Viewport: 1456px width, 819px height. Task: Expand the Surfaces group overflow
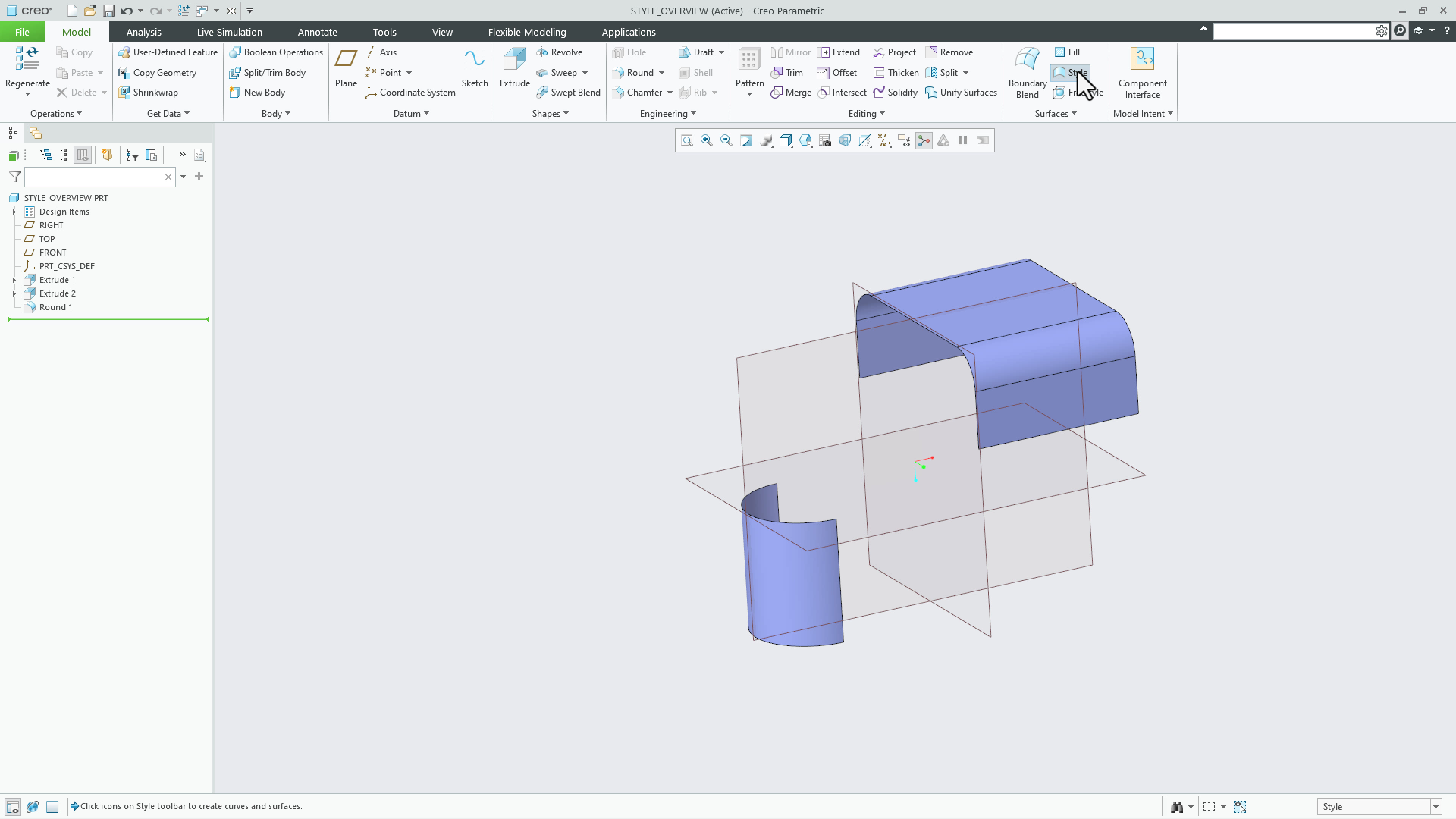[1056, 114]
